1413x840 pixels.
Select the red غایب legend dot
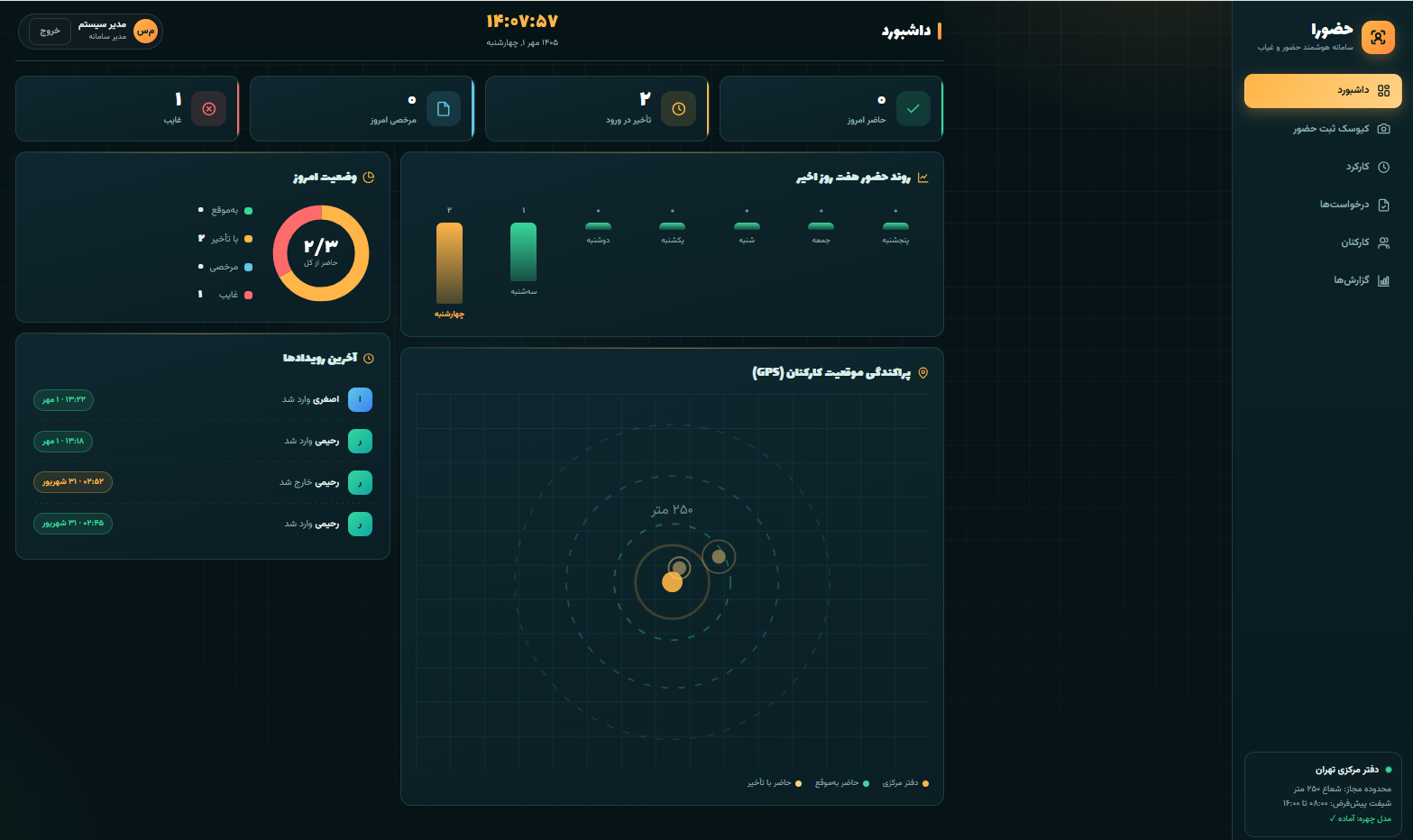pyautogui.click(x=249, y=295)
